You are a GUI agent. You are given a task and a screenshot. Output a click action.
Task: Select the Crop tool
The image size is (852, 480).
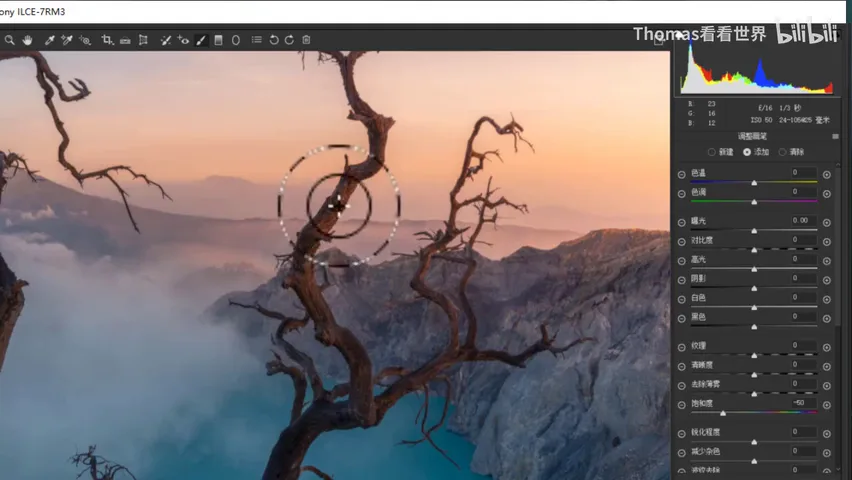(x=107, y=40)
